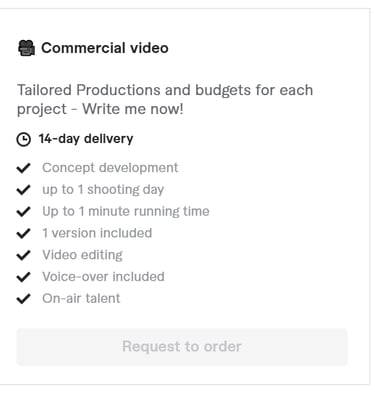This screenshot has width=375, height=398.
Task: Click the Tailored Productions description text
Action: tap(165, 99)
